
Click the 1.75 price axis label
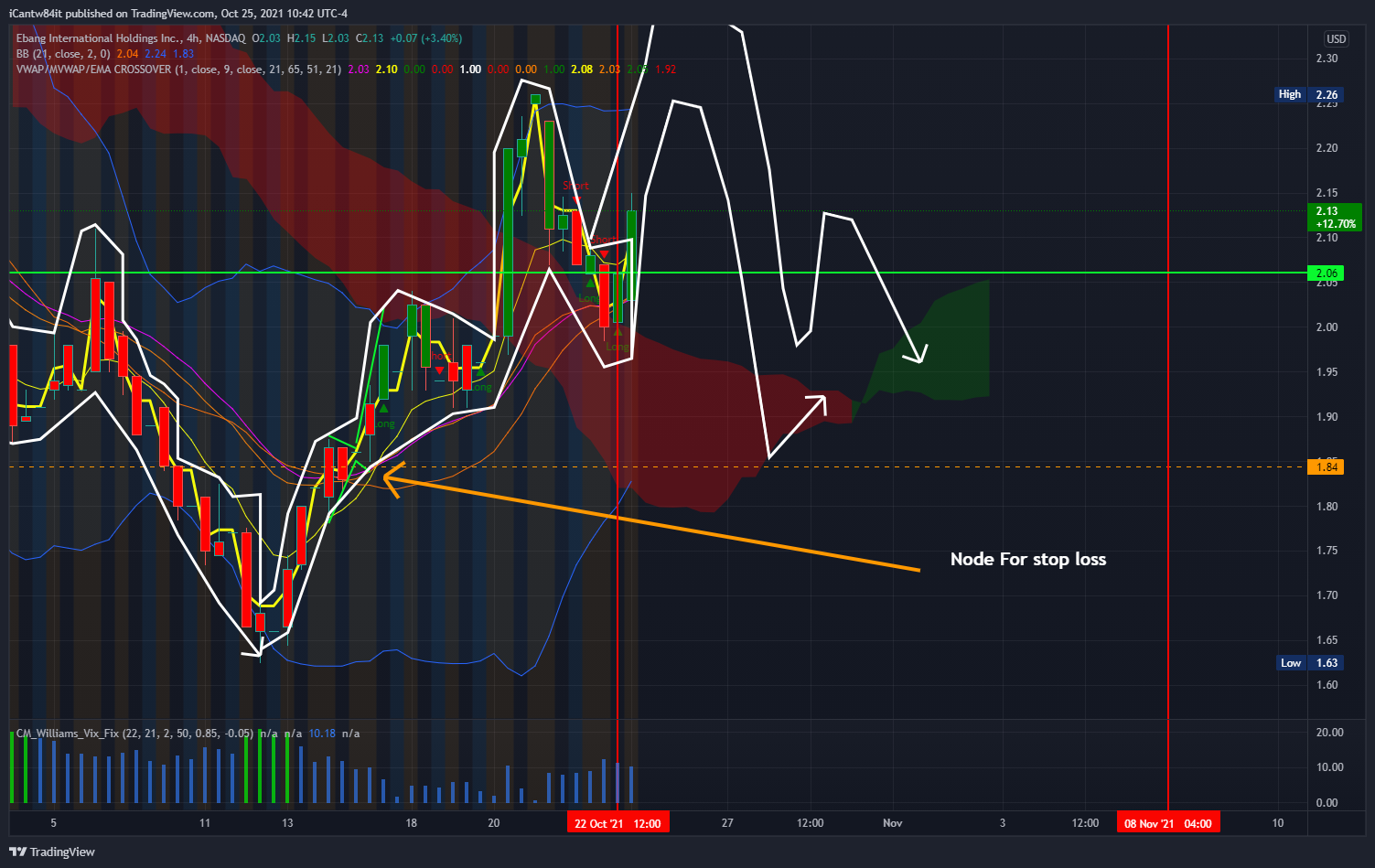pos(1327,551)
